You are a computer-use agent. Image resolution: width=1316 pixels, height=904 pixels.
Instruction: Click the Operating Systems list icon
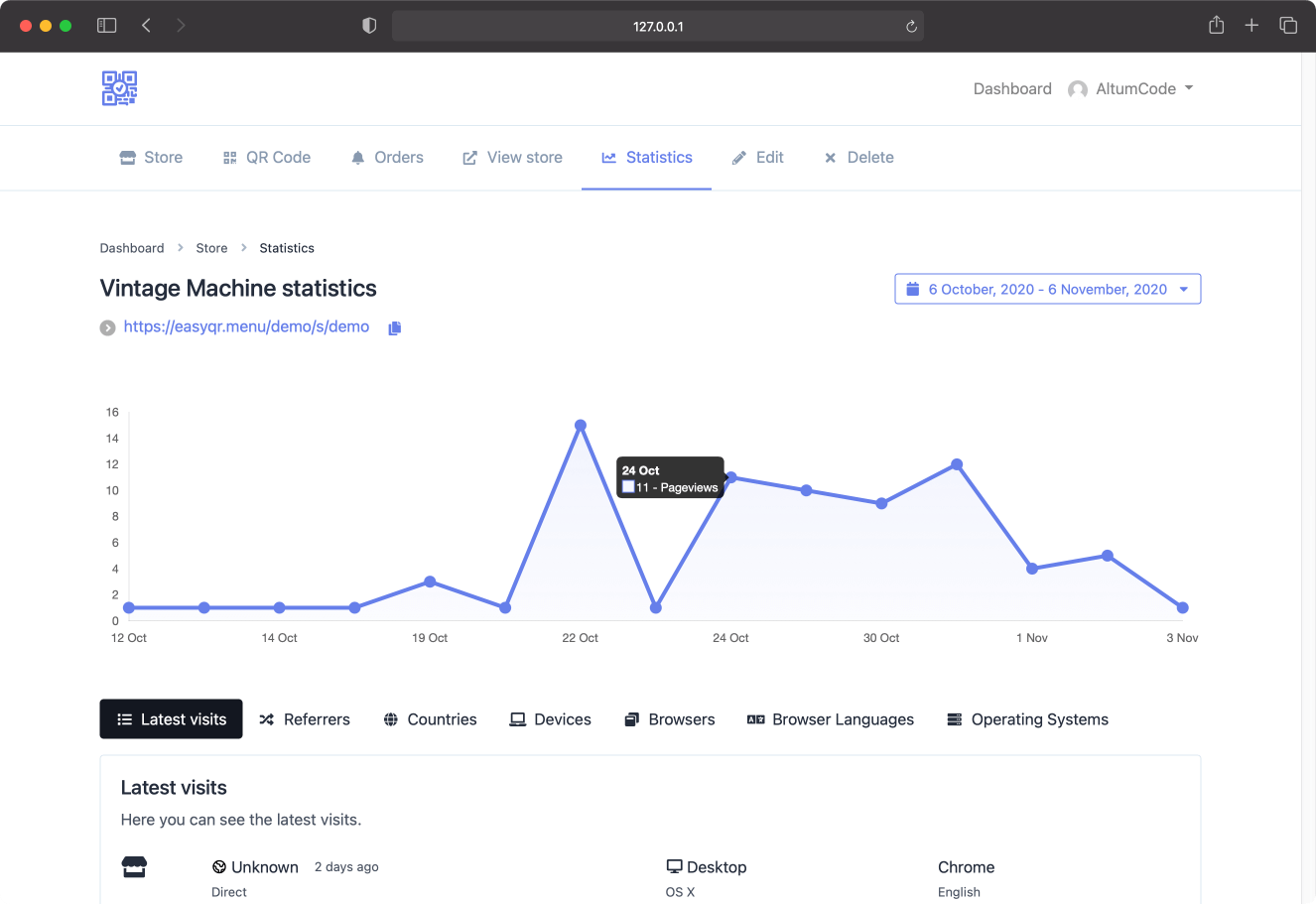click(955, 718)
